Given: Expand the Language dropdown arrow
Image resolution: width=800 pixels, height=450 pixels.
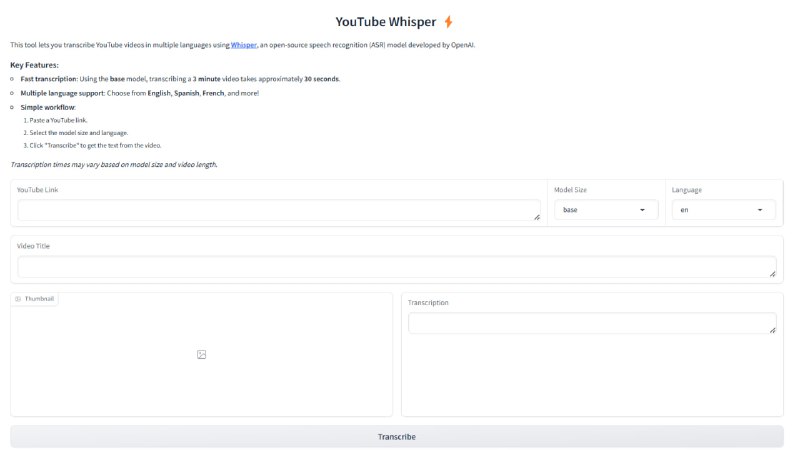Looking at the screenshot, I should pos(760,210).
